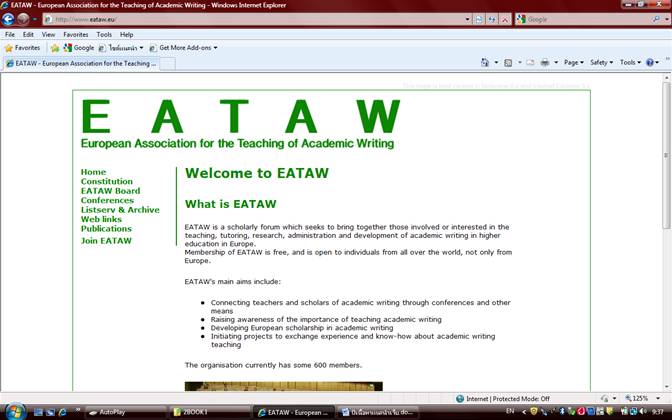The height and width of the screenshot is (420, 672).
Task: Switch to the Word document taskbar button
Action: [x=378, y=412]
